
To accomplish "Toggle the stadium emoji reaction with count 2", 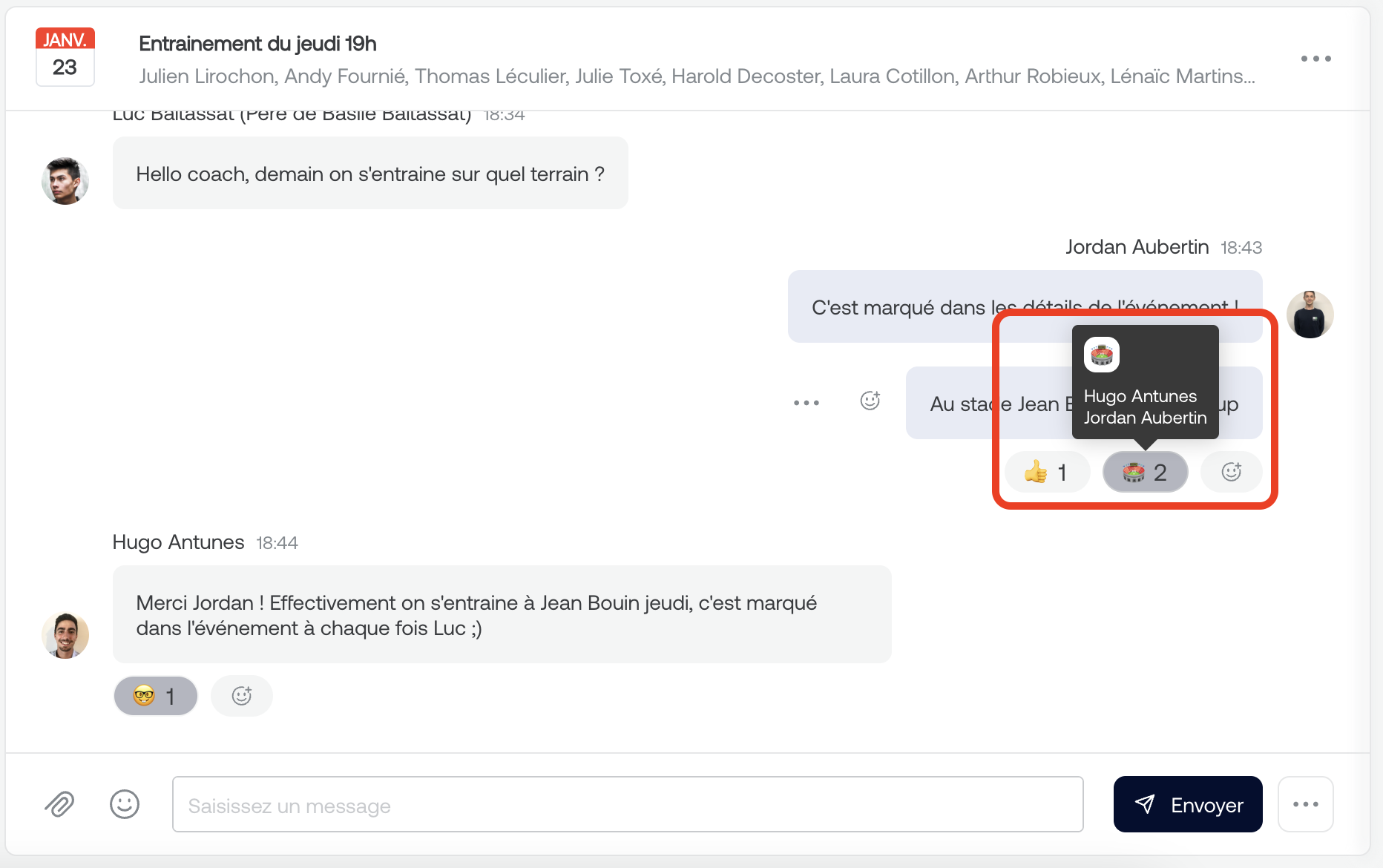I will (x=1146, y=472).
